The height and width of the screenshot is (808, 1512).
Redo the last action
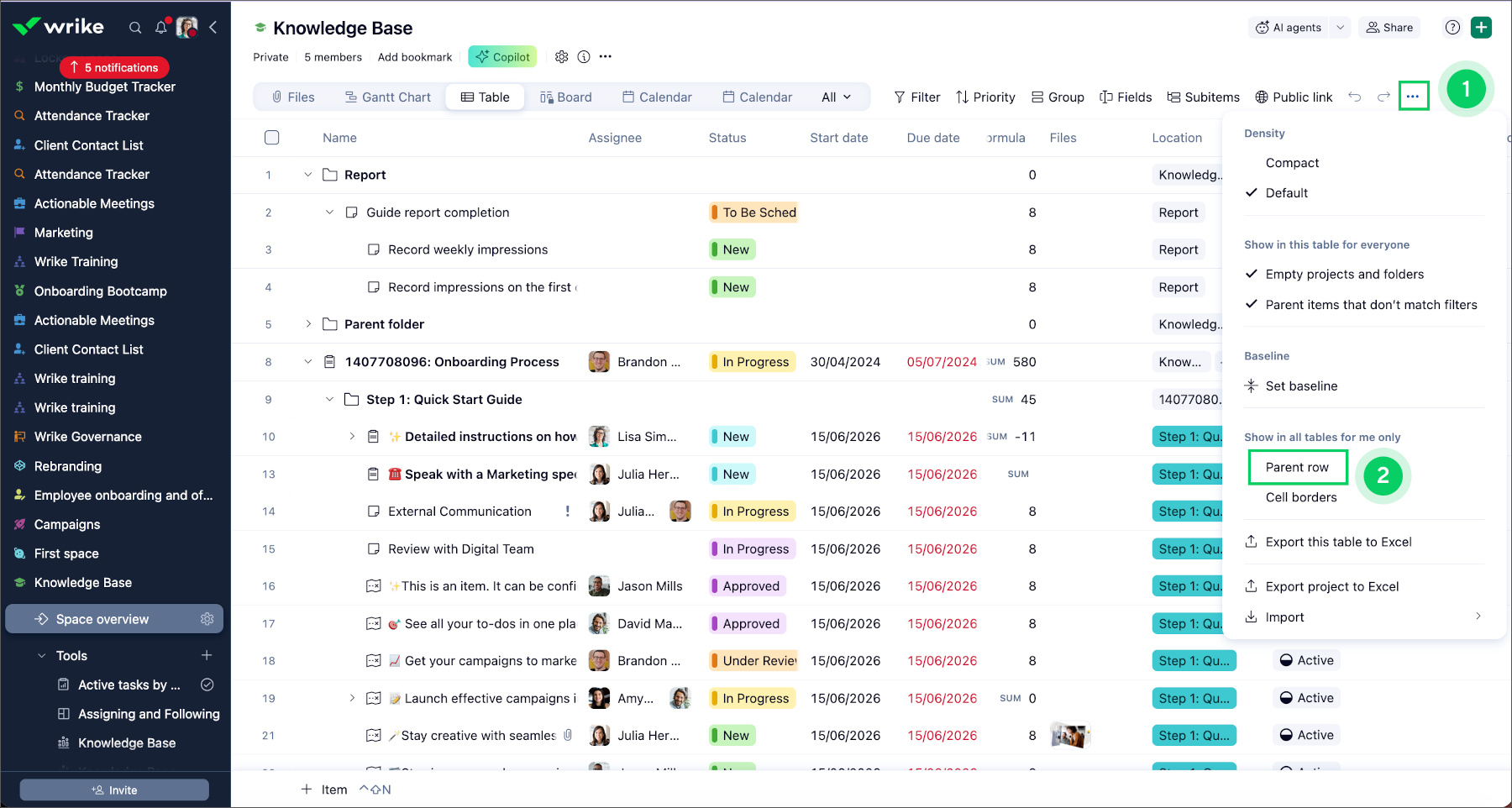(x=1383, y=97)
